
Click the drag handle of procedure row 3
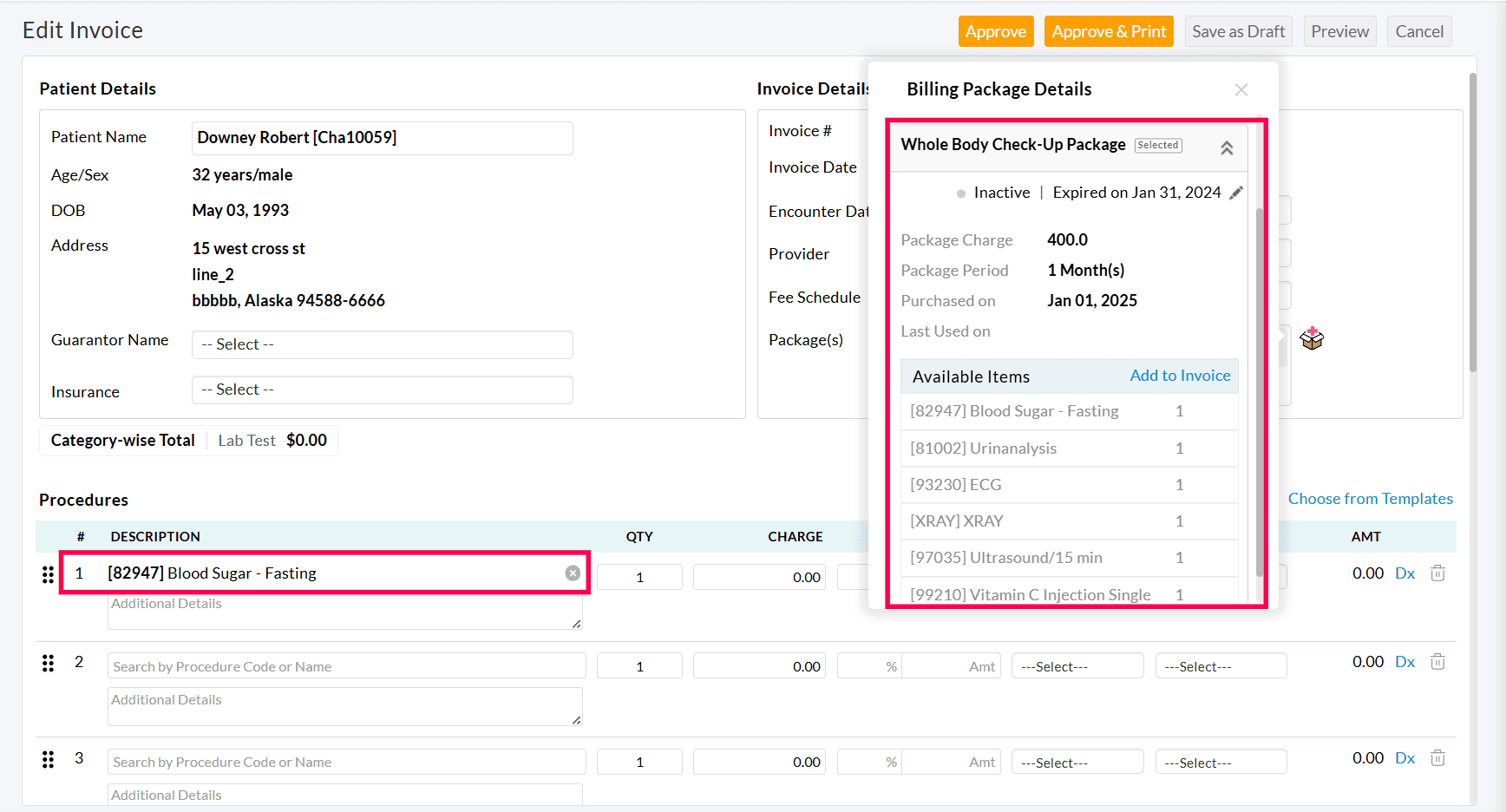click(48, 760)
